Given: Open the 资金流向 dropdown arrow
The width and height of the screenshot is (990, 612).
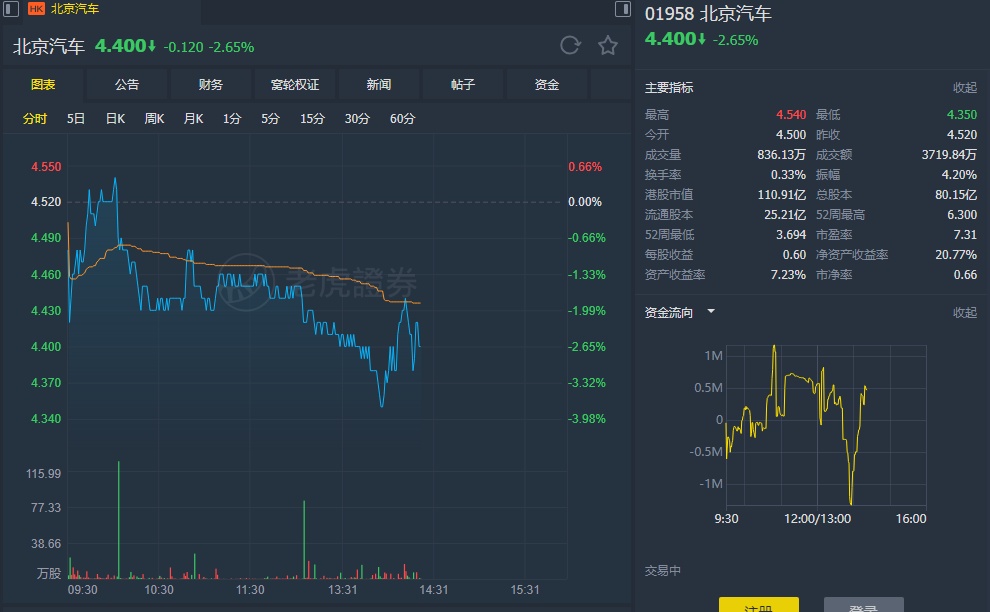Looking at the screenshot, I should [711, 311].
